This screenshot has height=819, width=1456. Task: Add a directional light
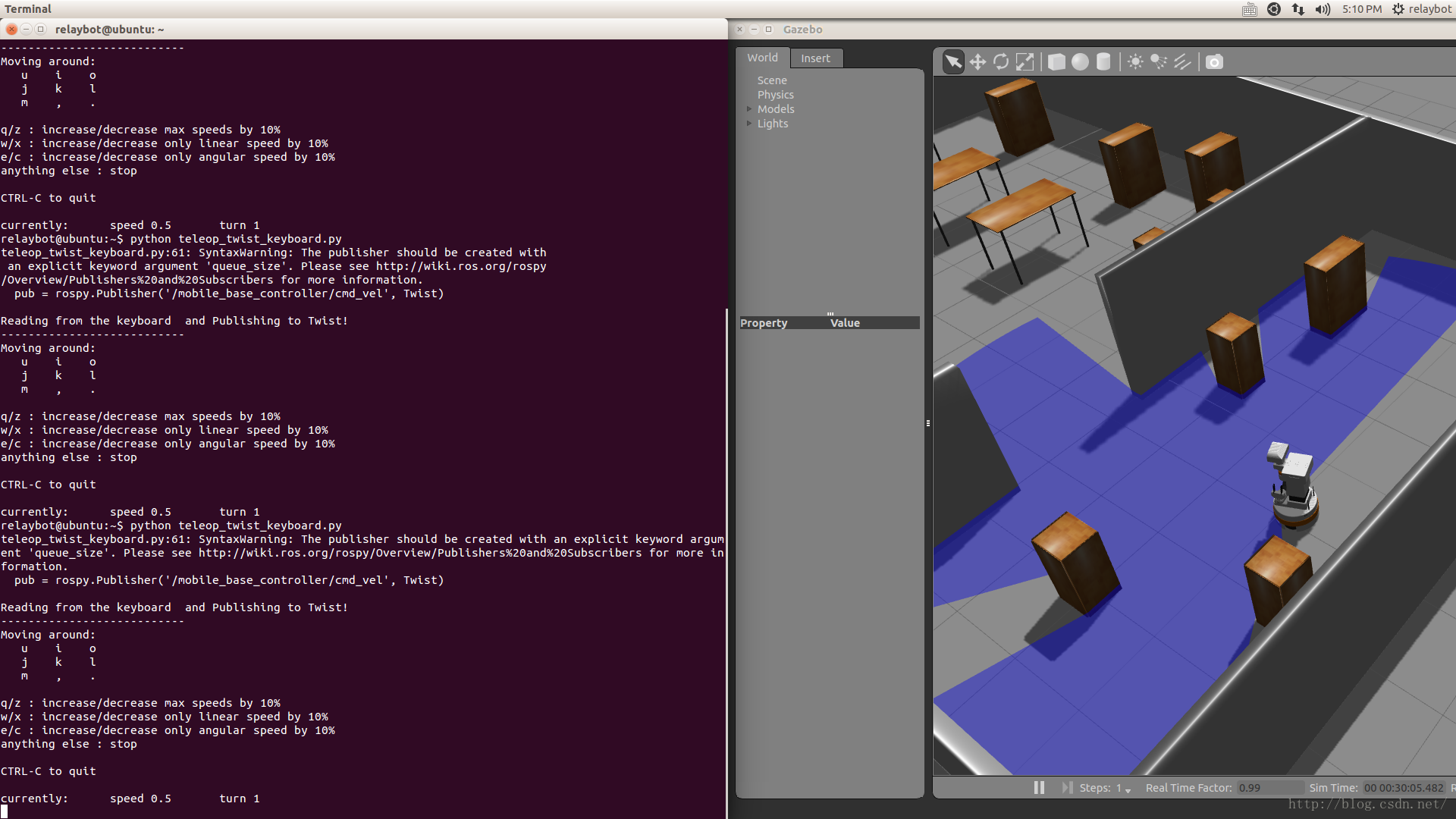coord(1182,61)
